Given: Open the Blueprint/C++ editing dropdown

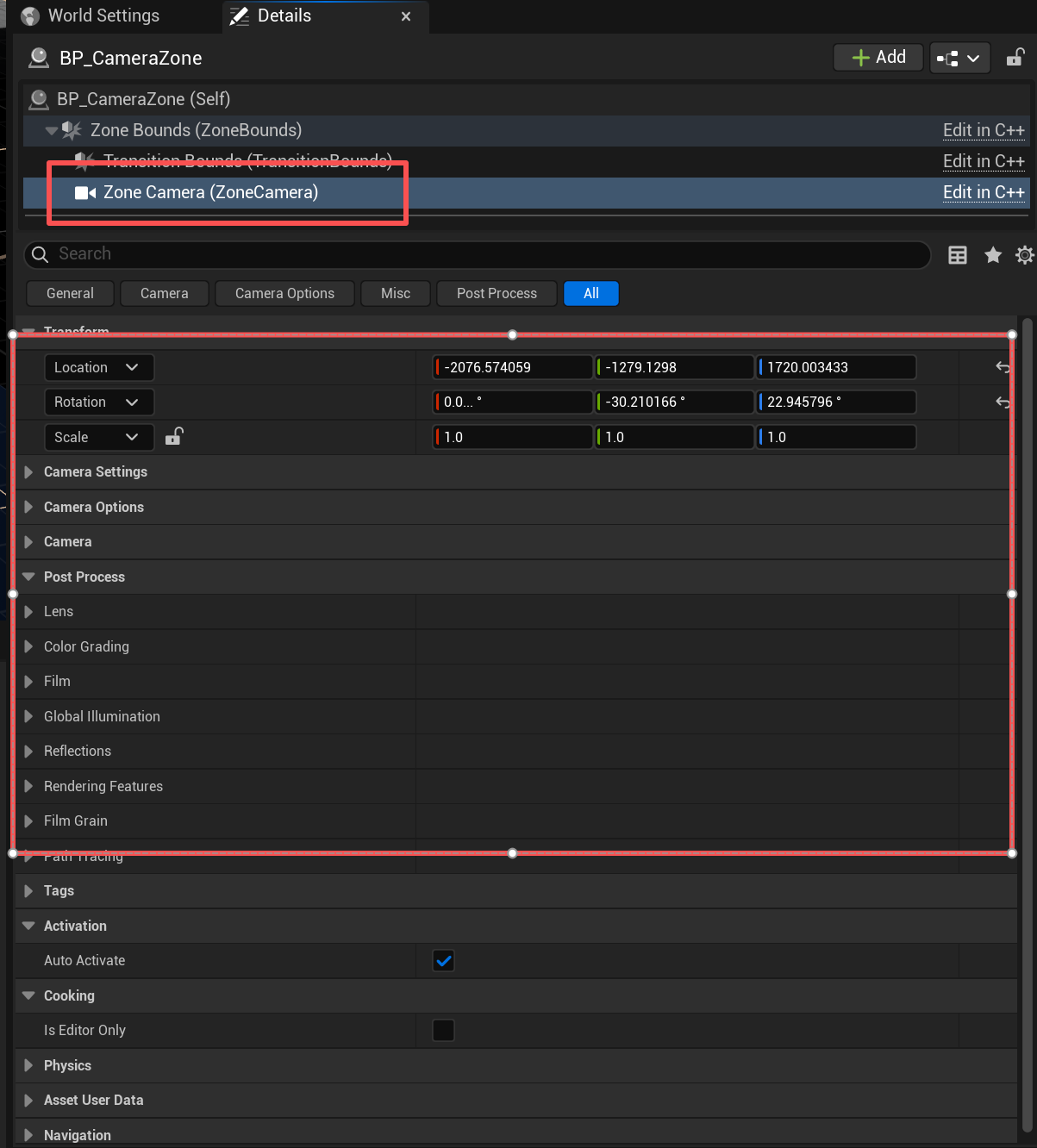Looking at the screenshot, I should [x=959, y=58].
